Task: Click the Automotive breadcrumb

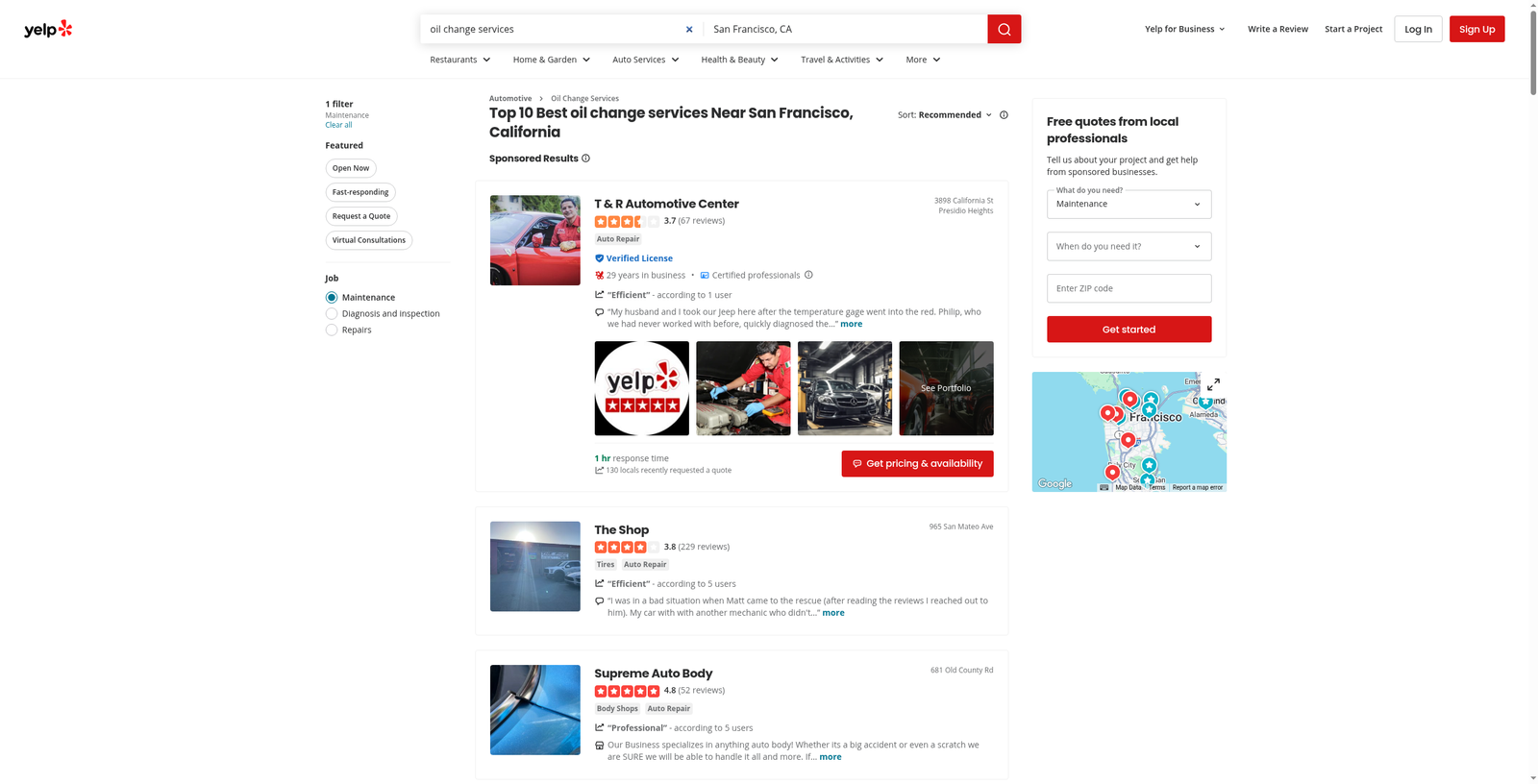Action: coord(510,98)
